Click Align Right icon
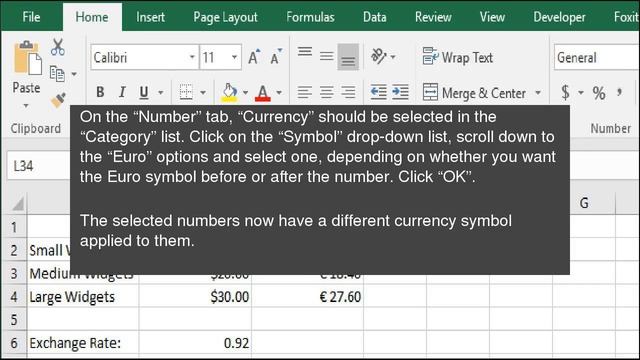 [x=348, y=92]
